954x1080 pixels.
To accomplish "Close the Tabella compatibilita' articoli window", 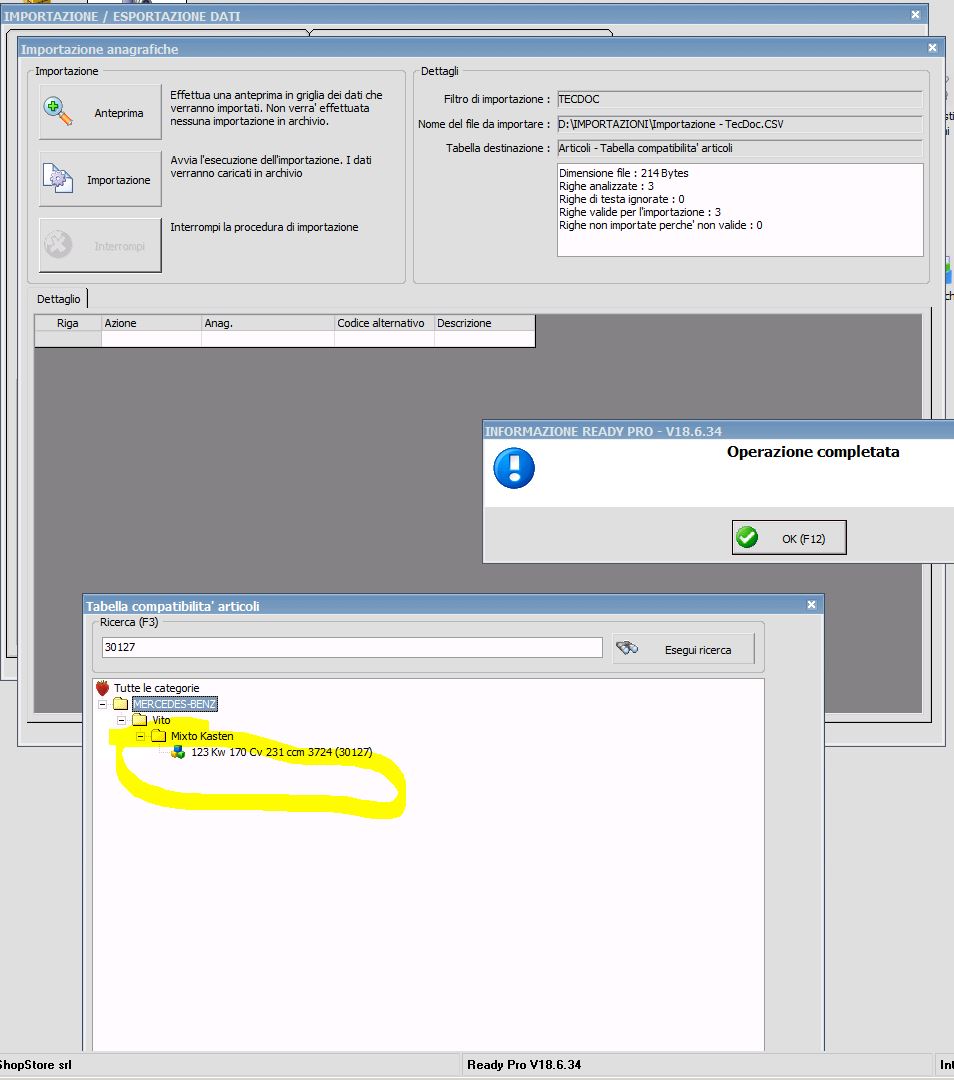I will pos(811,604).
